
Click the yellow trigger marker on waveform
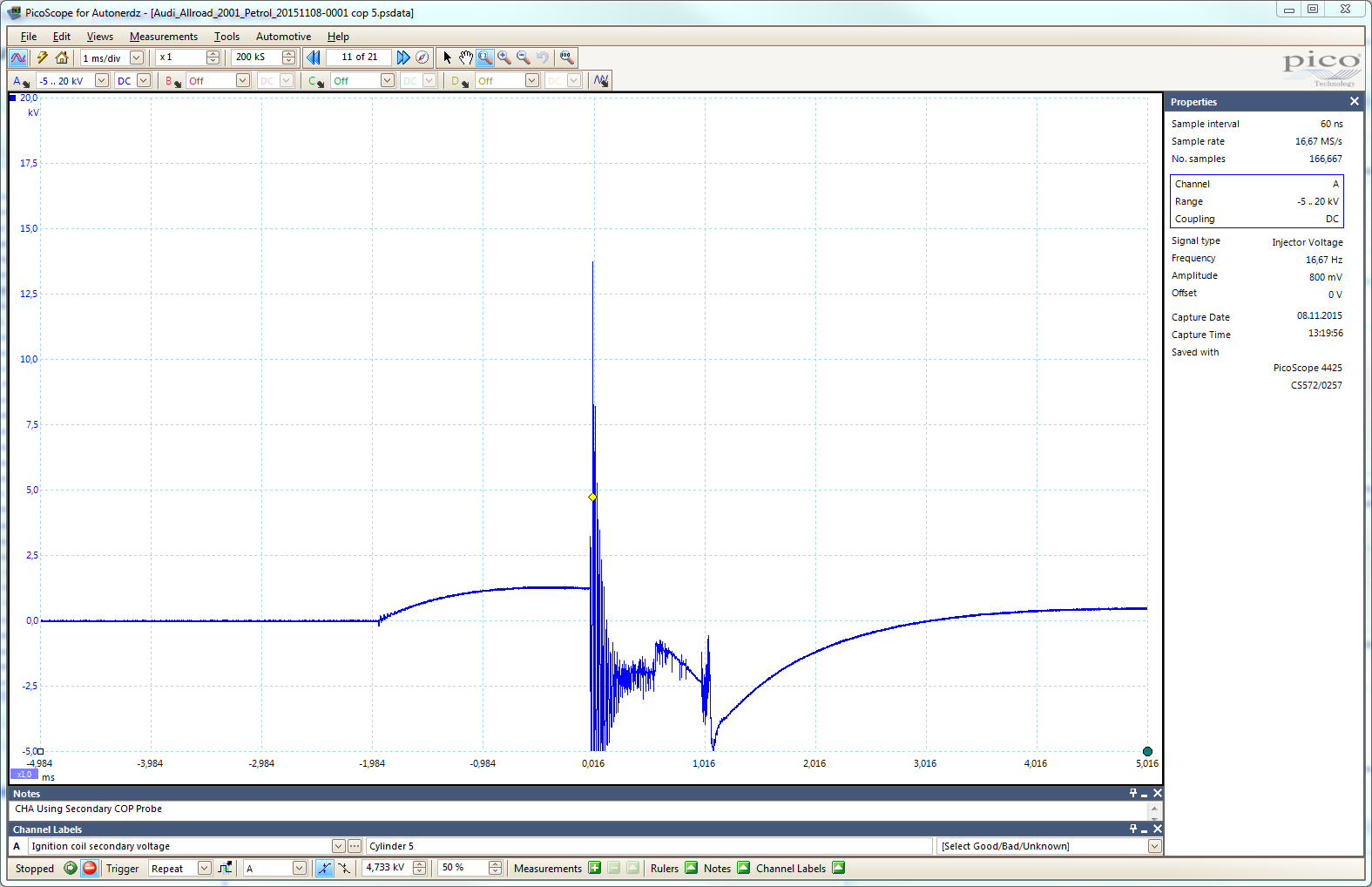pyautogui.click(x=592, y=497)
